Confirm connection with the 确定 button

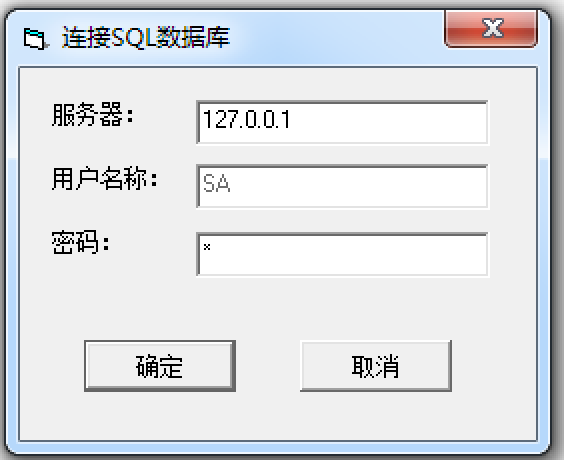pyautogui.click(x=160, y=366)
